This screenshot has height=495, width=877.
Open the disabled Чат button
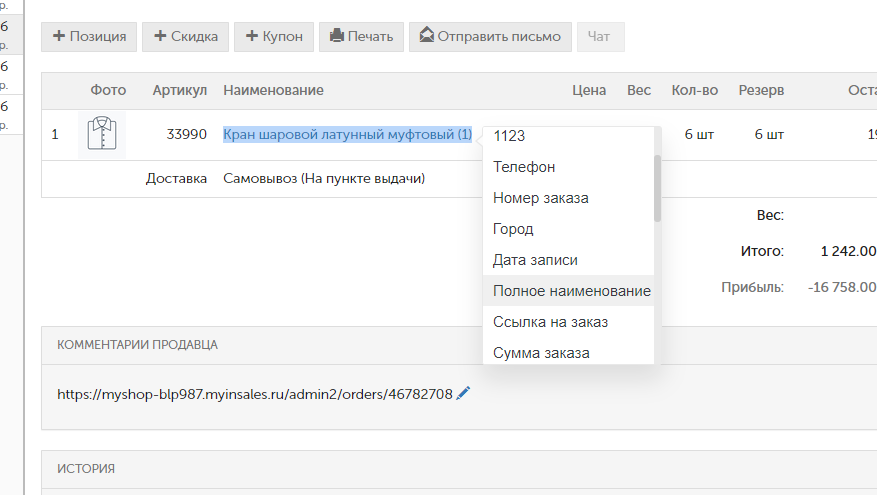599,37
